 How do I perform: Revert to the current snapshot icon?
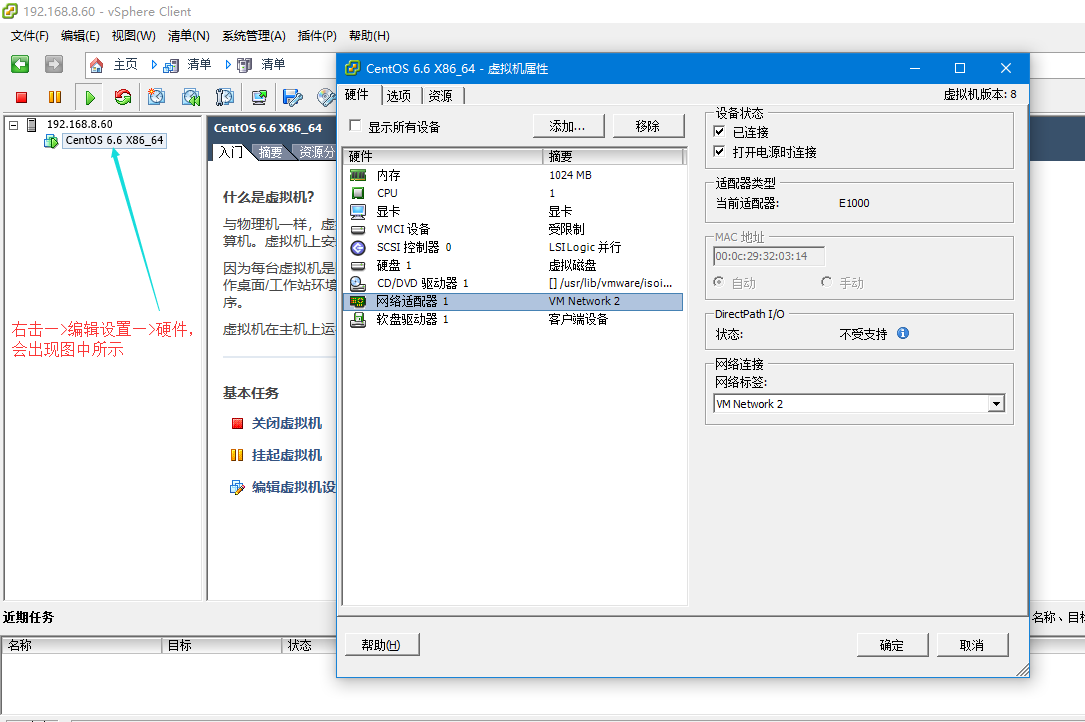pos(191,98)
